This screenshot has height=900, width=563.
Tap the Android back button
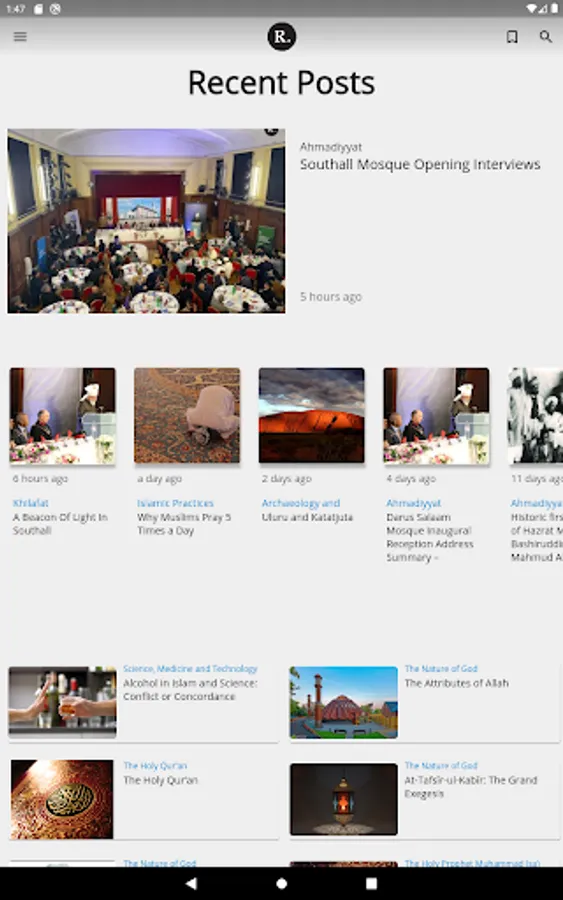[191, 883]
